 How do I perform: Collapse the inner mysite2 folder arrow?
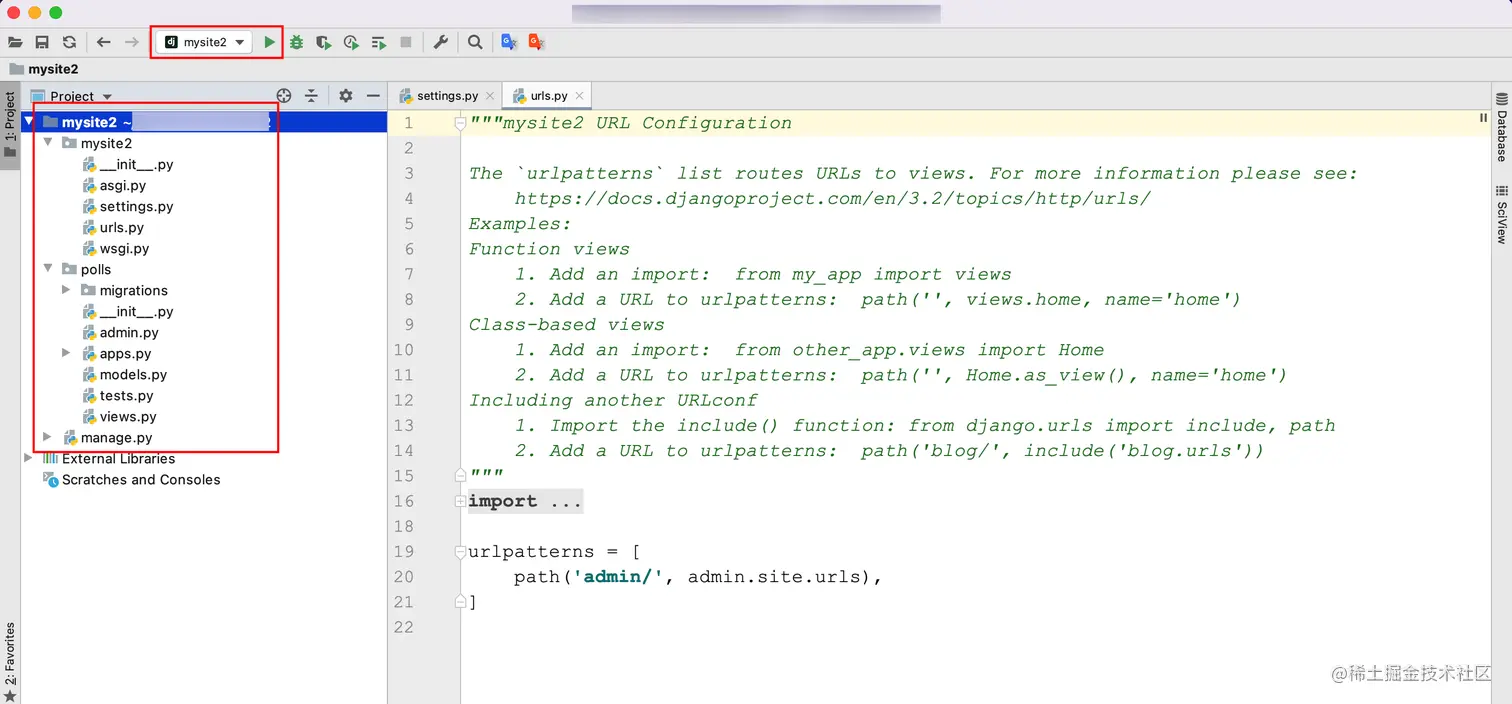pos(48,143)
